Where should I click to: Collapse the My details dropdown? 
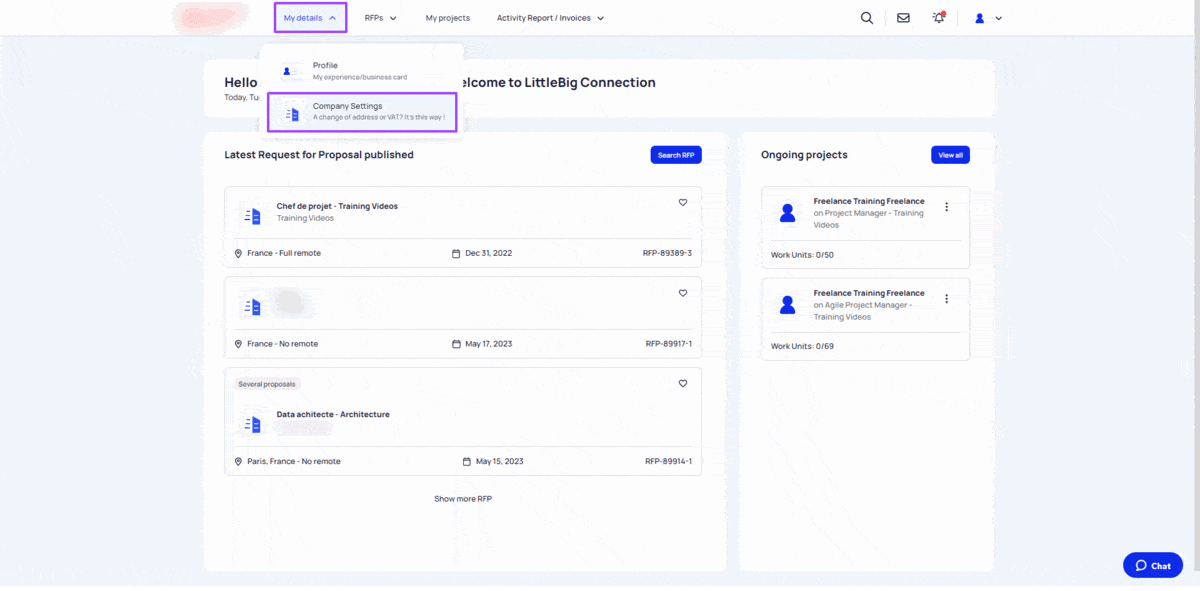click(x=310, y=17)
